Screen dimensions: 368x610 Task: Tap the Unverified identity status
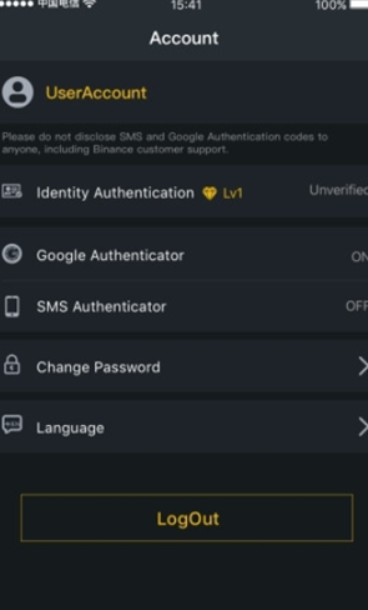pyautogui.click(x=338, y=190)
